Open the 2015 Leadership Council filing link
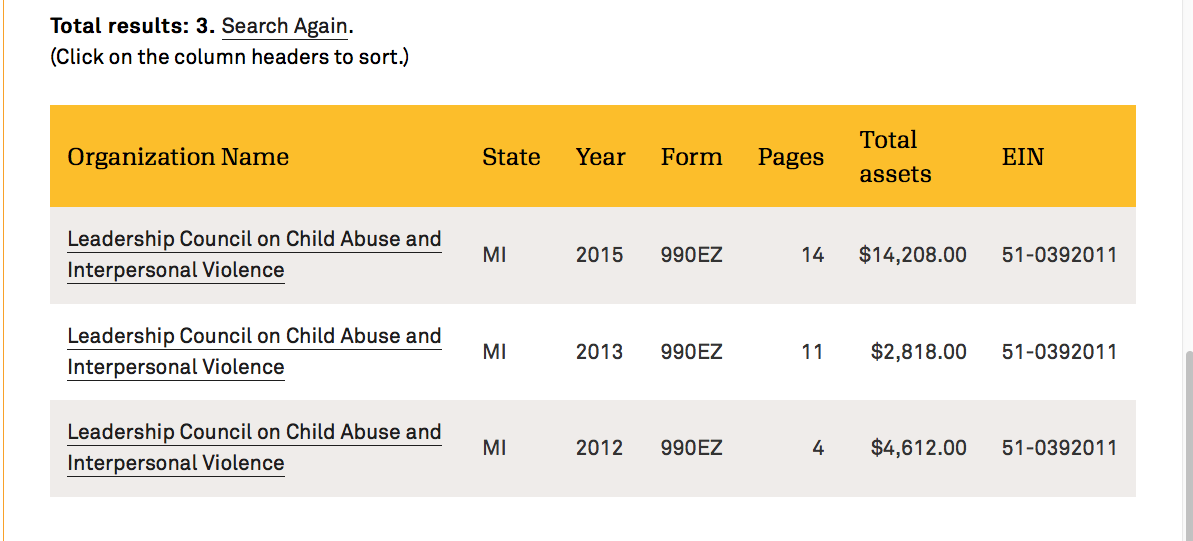1193x541 pixels. [254, 240]
